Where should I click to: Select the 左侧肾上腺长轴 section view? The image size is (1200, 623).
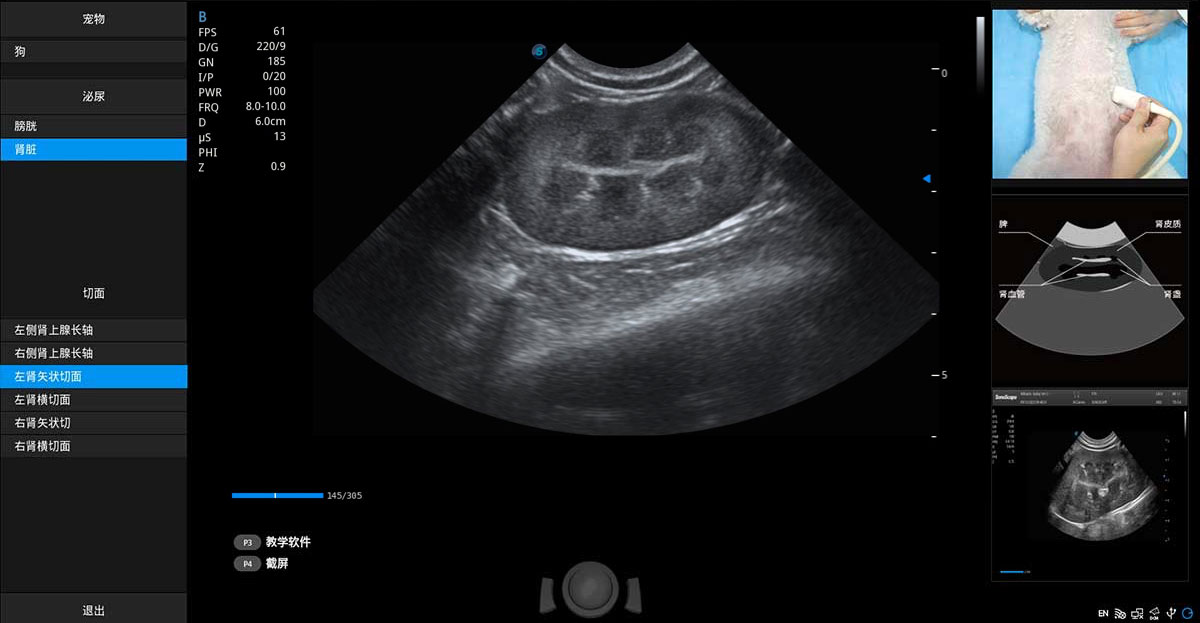point(93,330)
